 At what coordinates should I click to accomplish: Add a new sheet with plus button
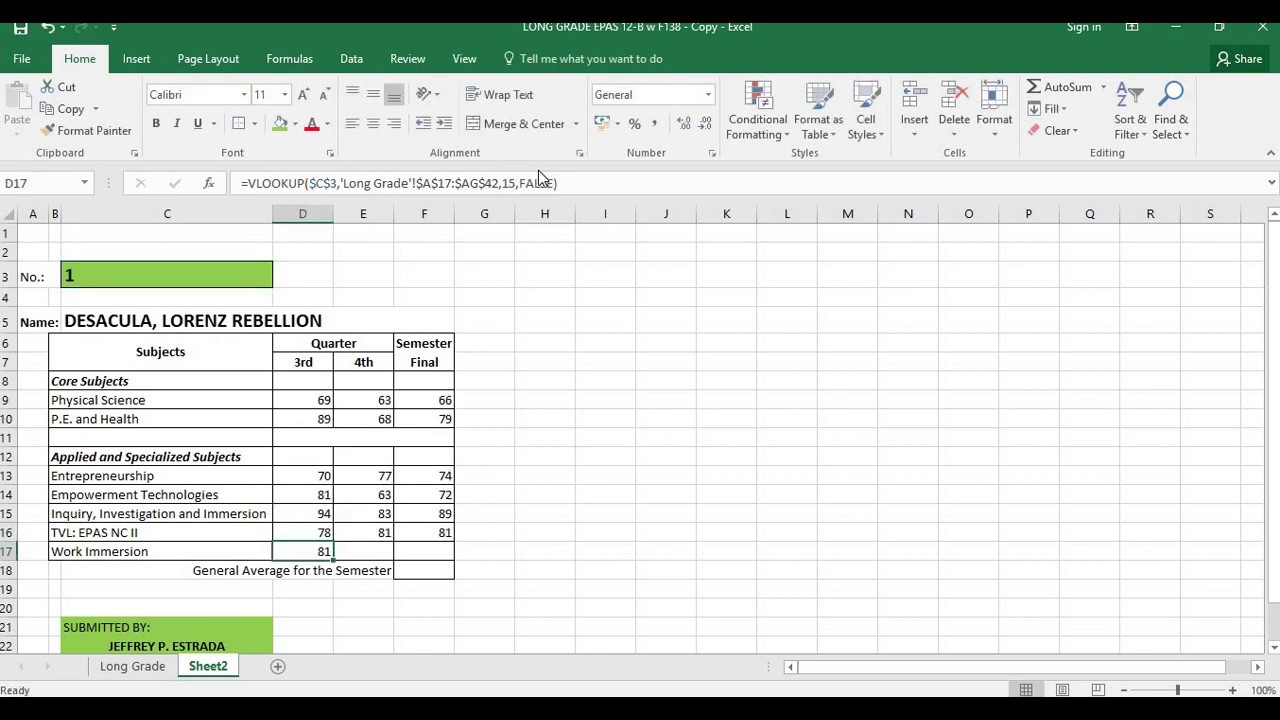[x=278, y=666]
